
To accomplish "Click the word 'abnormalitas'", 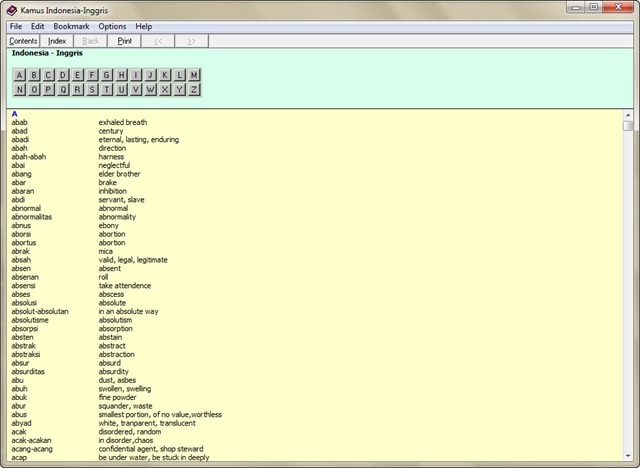I will pyautogui.click(x=31, y=217).
